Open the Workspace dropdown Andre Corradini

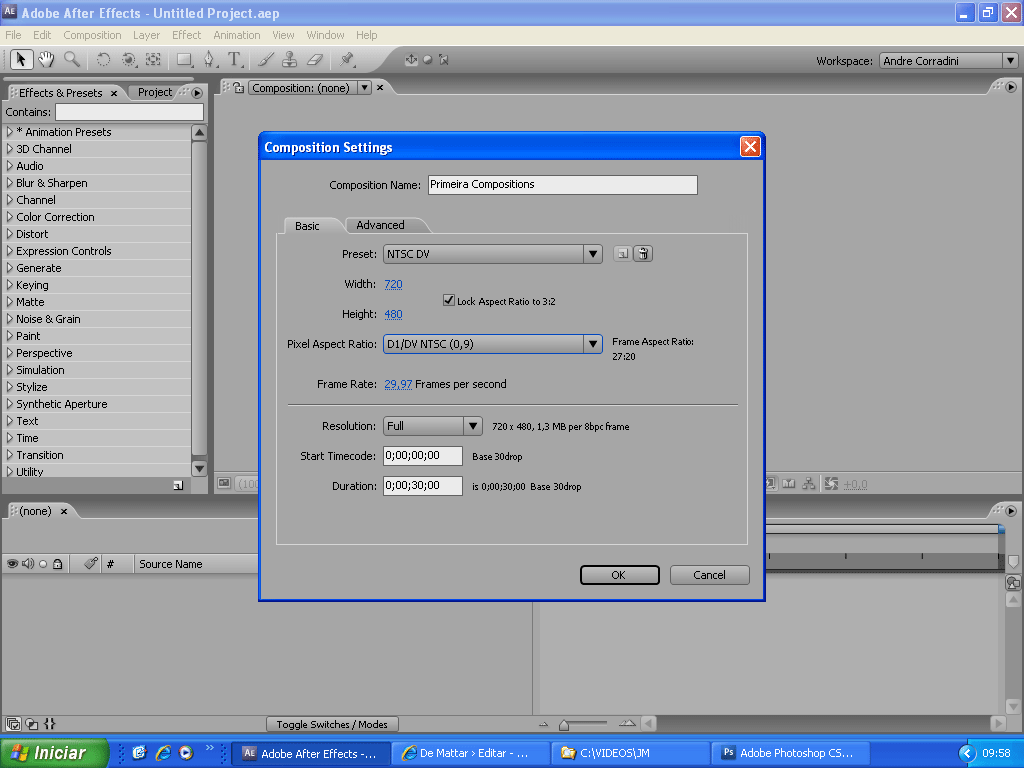[949, 61]
